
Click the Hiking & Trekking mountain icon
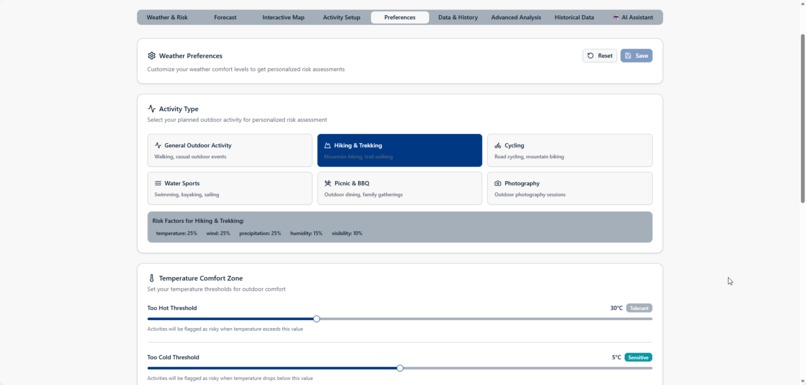(327, 145)
